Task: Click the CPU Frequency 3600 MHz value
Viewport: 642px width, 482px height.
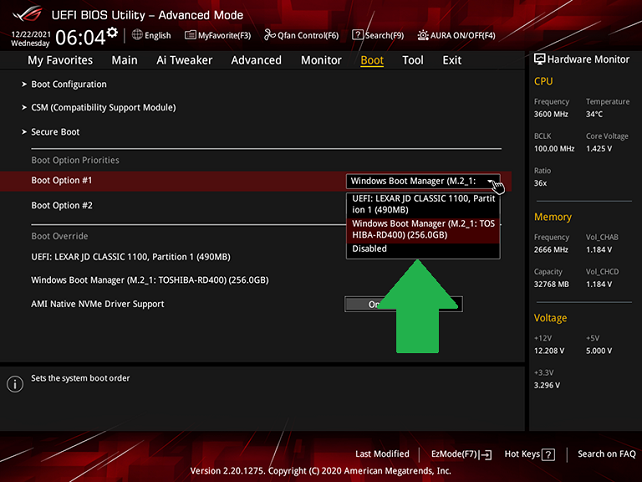Action: [x=551, y=114]
